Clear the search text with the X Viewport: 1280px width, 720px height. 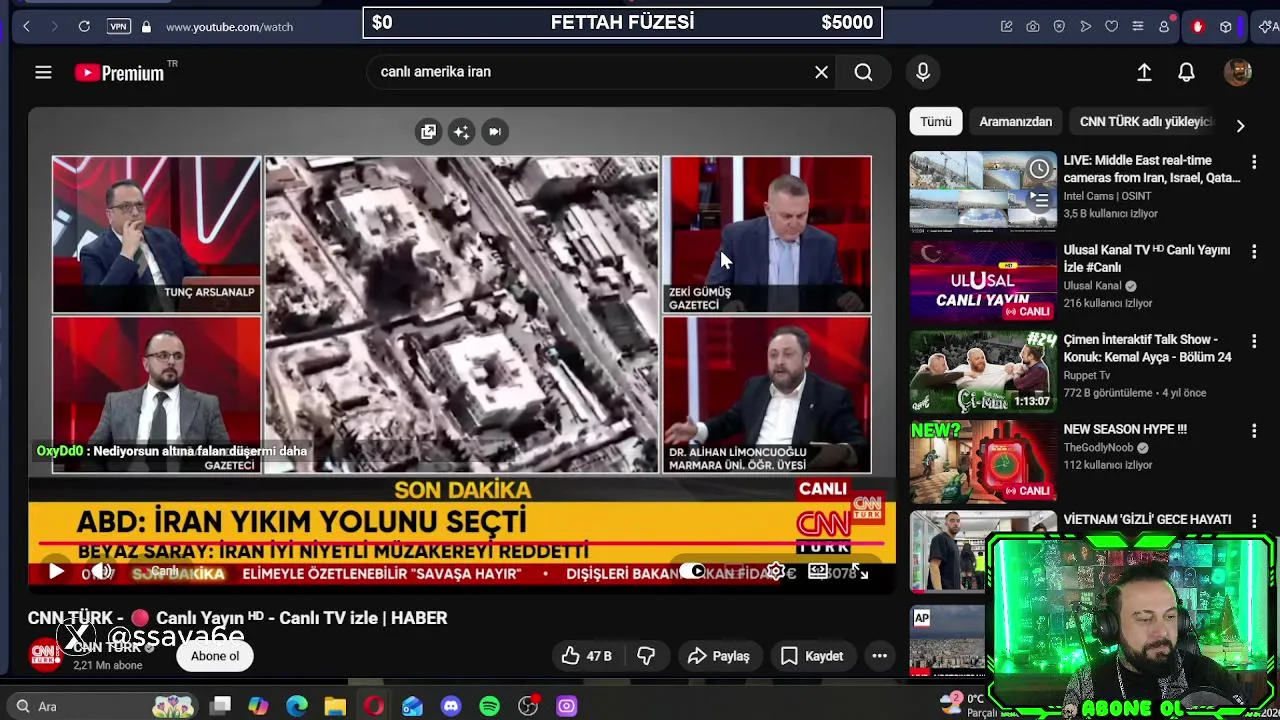[x=821, y=72]
